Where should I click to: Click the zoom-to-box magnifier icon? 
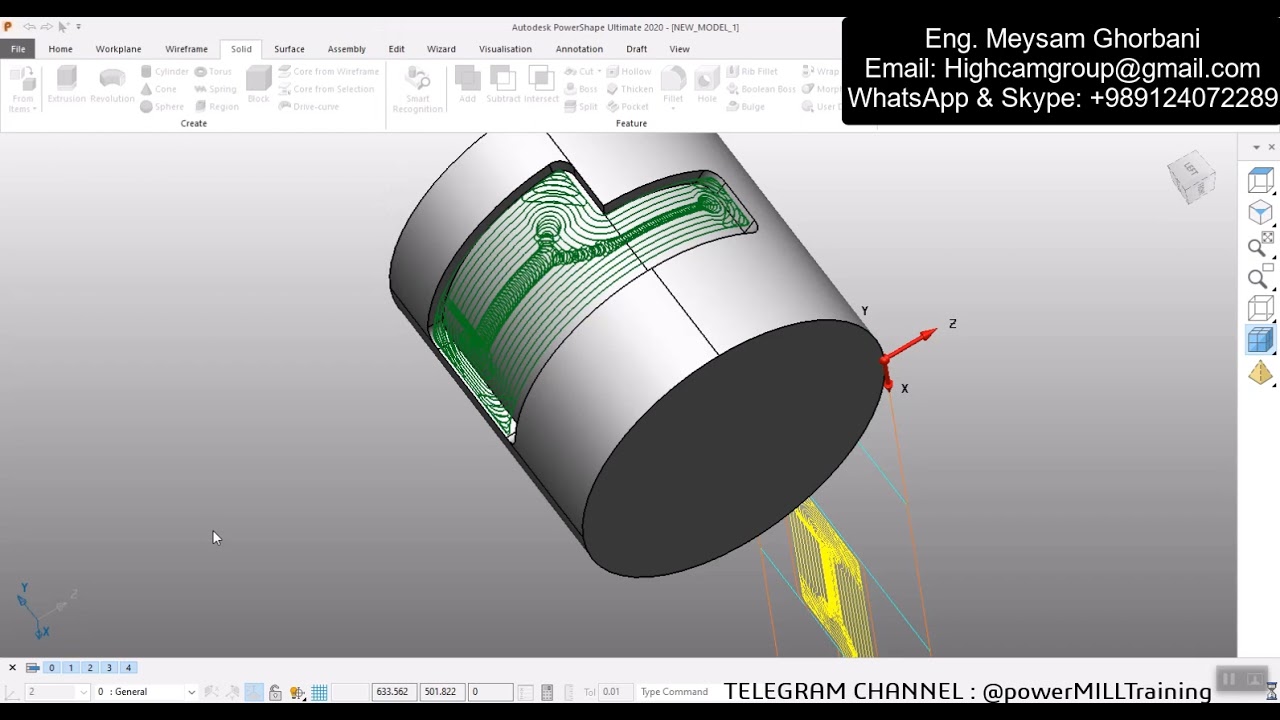click(x=1260, y=277)
